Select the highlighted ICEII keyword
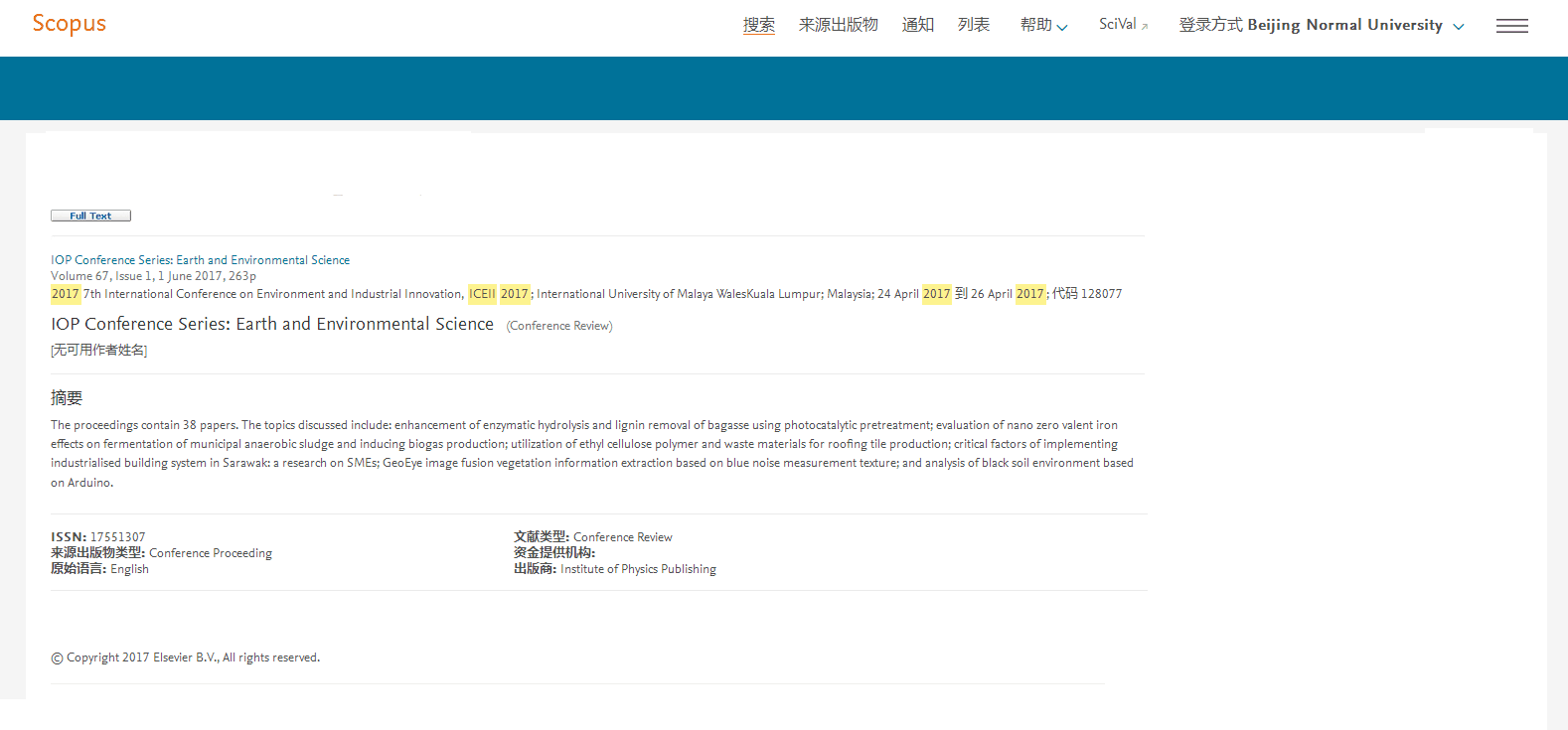This screenshot has height=730, width=1568. point(482,294)
